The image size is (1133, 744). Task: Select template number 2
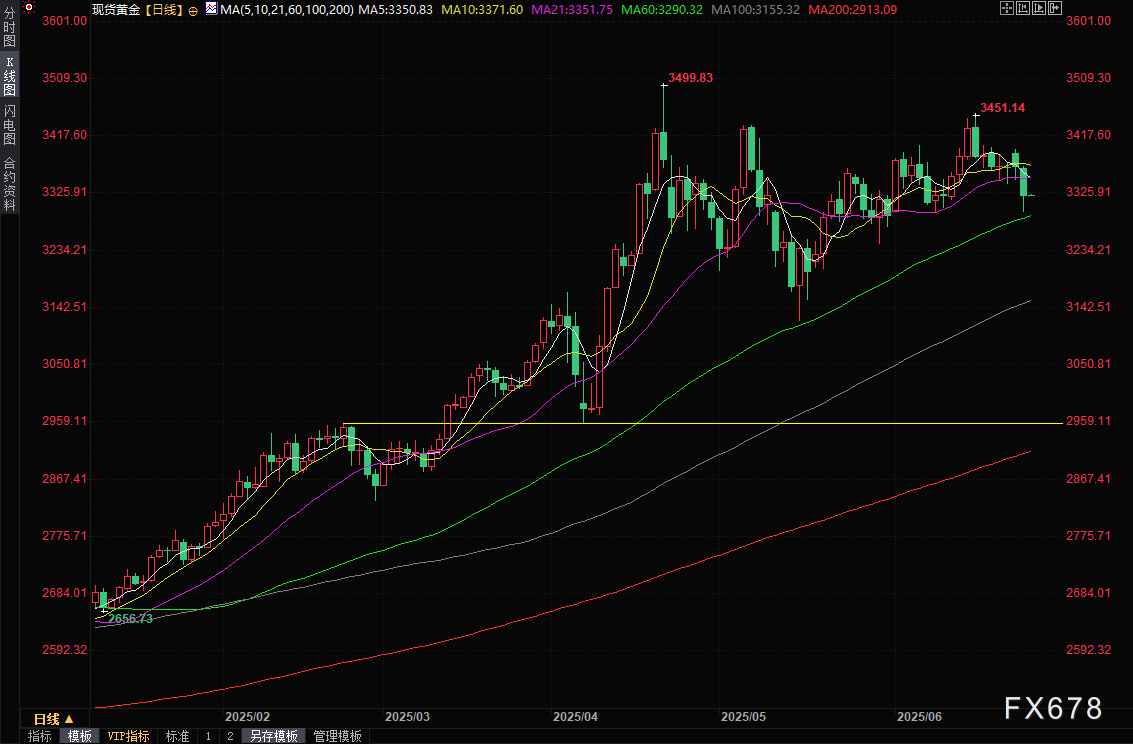pyautogui.click(x=230, y=736)
